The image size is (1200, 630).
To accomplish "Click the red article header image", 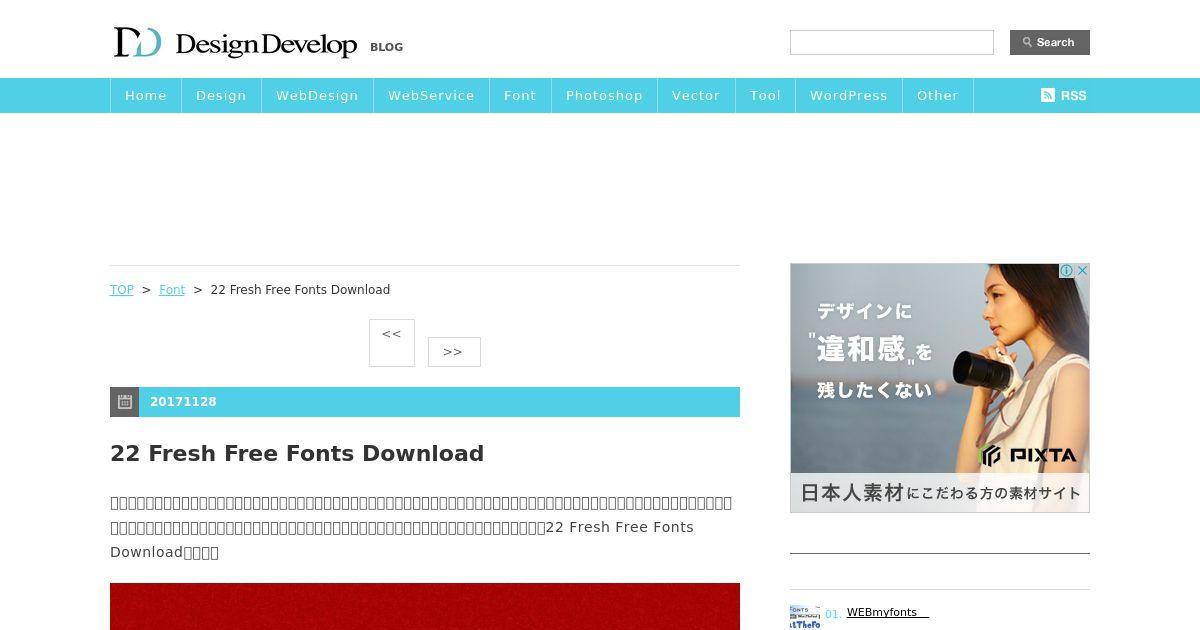I will point(425,606).
